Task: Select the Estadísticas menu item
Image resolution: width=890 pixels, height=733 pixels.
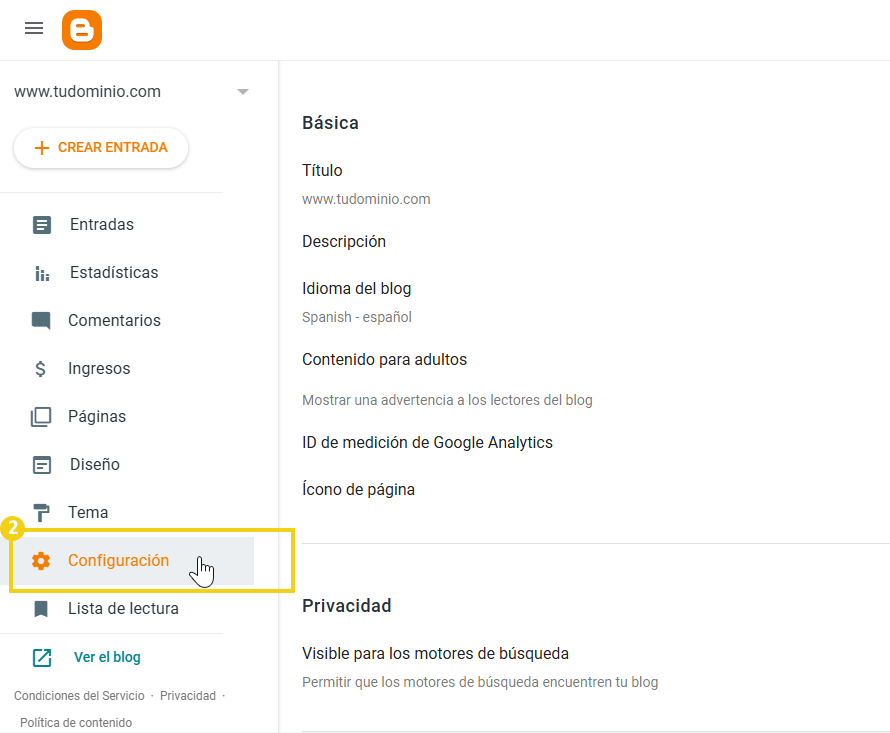Action: (113, 273)
